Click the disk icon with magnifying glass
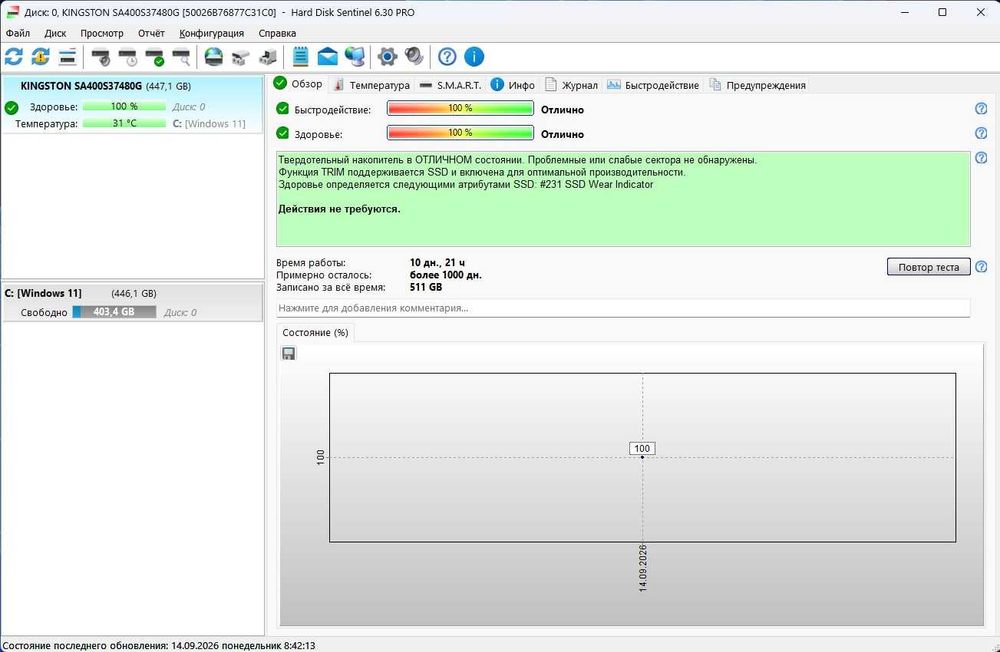Screen dimensions: 1000x652 [181, 57]
